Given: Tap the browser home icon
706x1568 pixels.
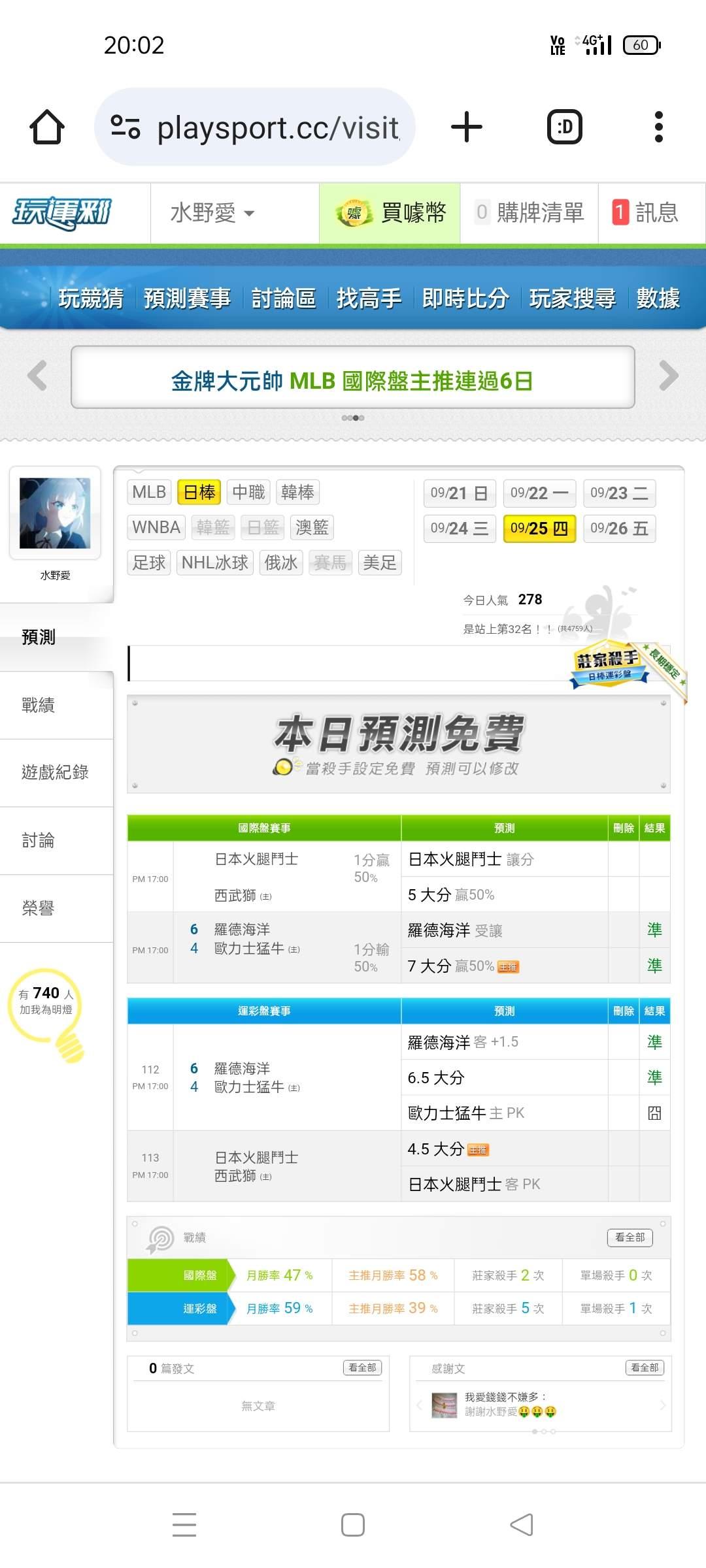Looking at the screenshot, I should point(47,127).
